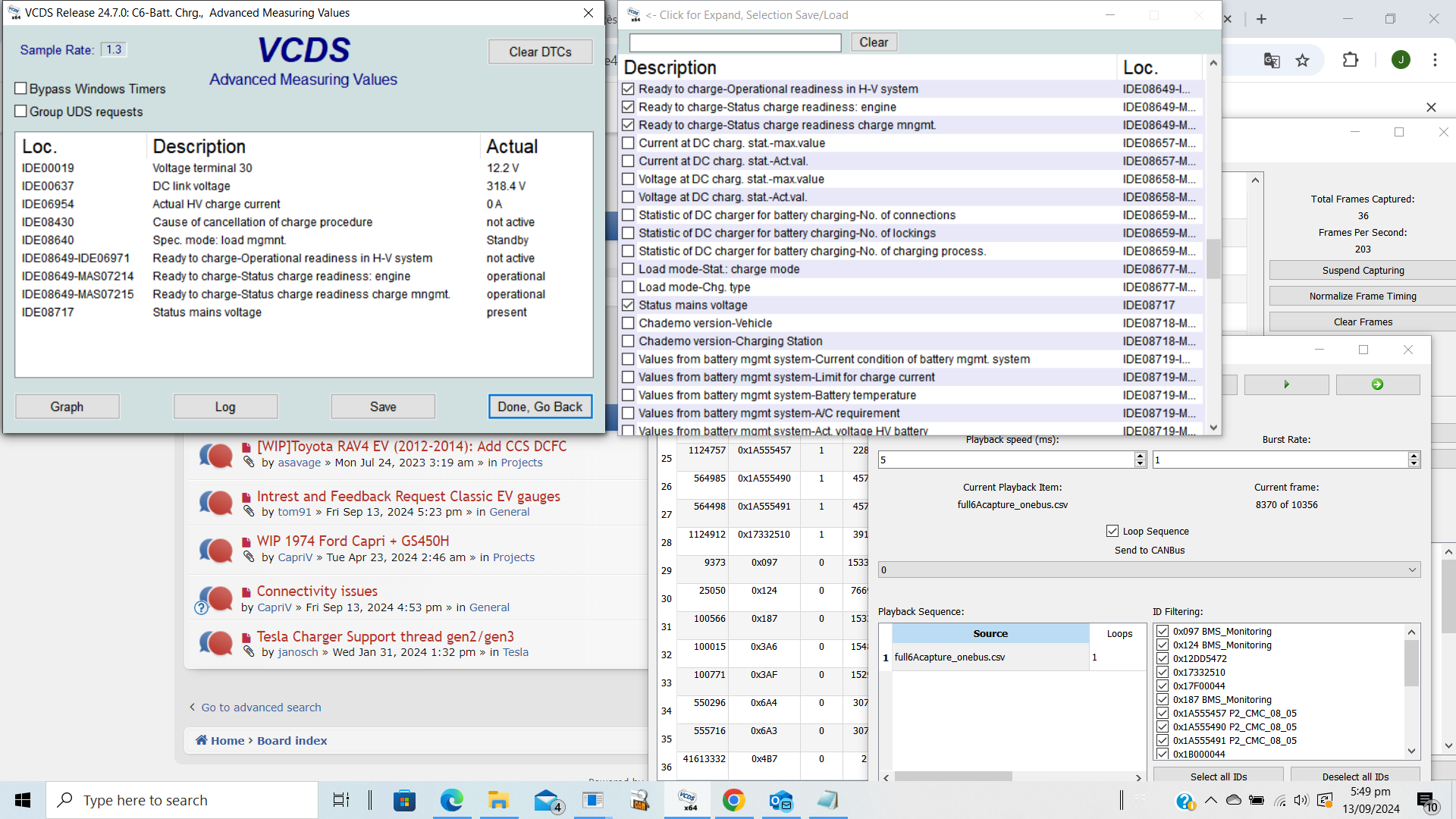This screenshot has height=819, width=1456.
Task: Open the Send to CANBus dropdown
Action: coord(1149,570)
